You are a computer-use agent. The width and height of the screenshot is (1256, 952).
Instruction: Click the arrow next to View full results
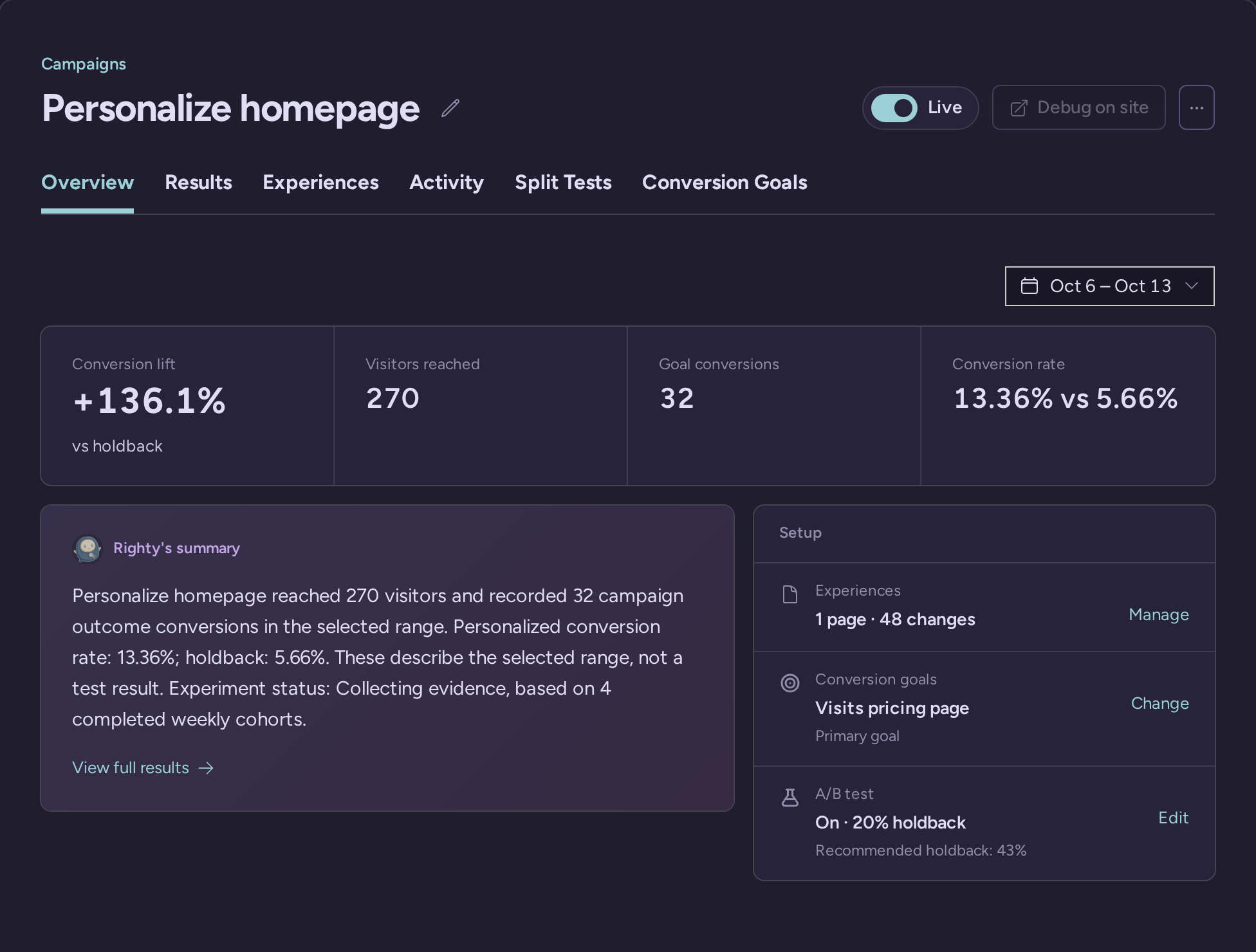pos(206,768)
